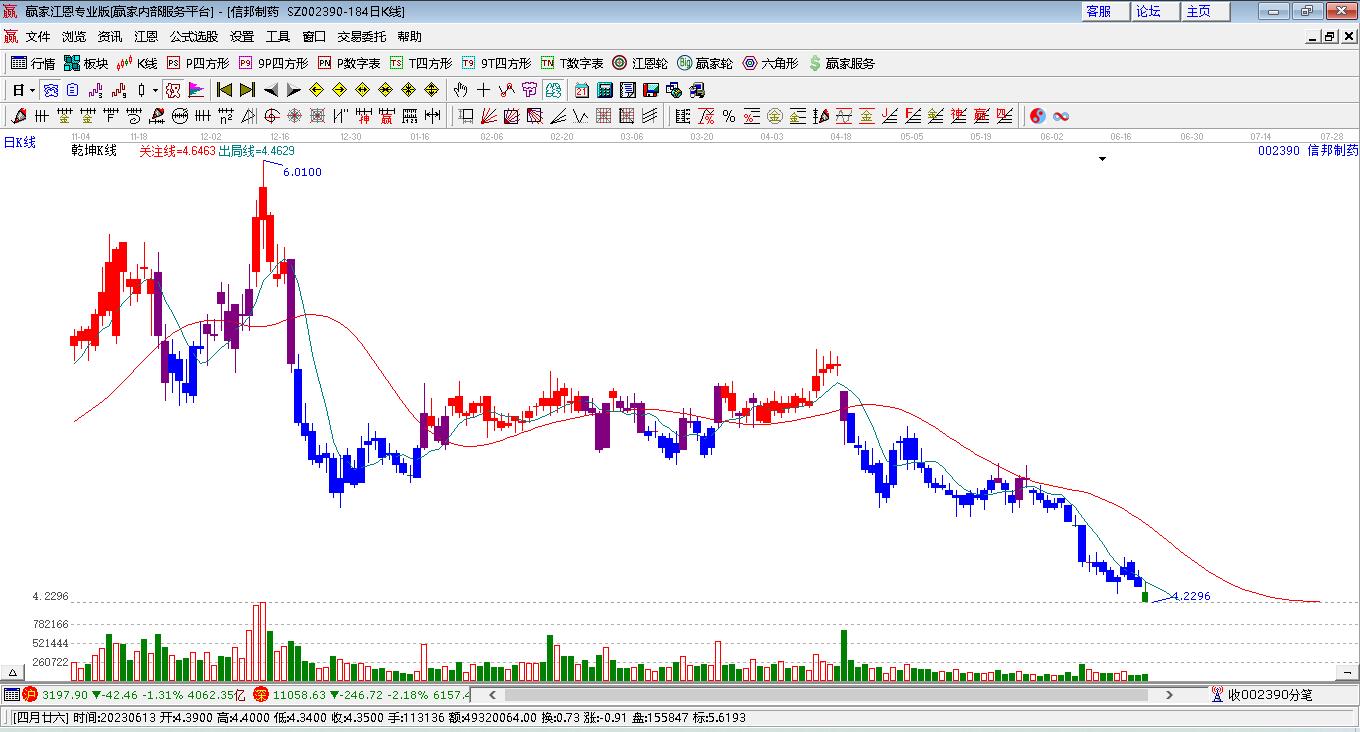Click the yellow diamond right-arrow icon

(339, 90)
